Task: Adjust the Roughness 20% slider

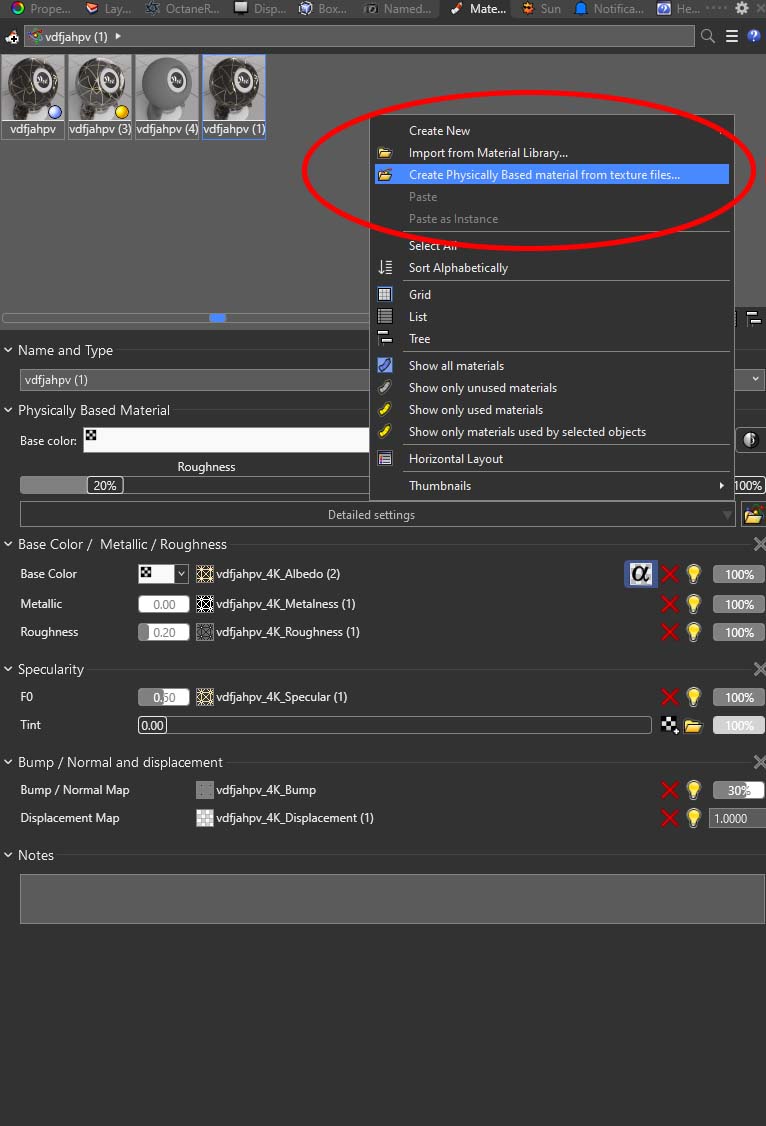Action: click(x=105, y=485)
